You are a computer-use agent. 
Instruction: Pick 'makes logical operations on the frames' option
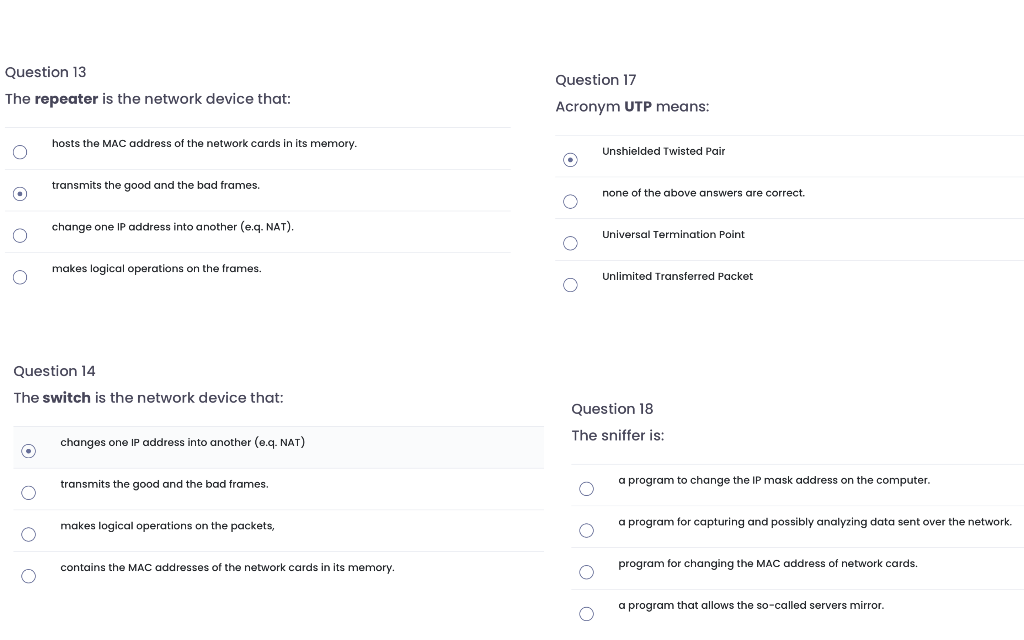[19, 277]
